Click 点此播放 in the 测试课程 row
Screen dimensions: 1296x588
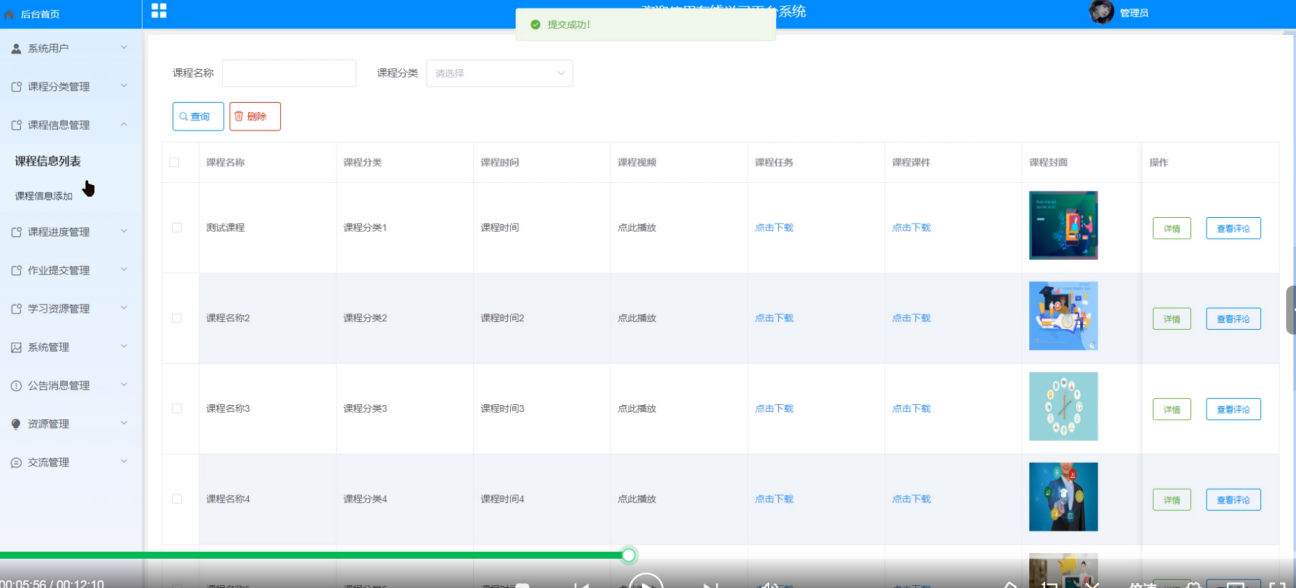pyautogui.click(x=637, y=228)
